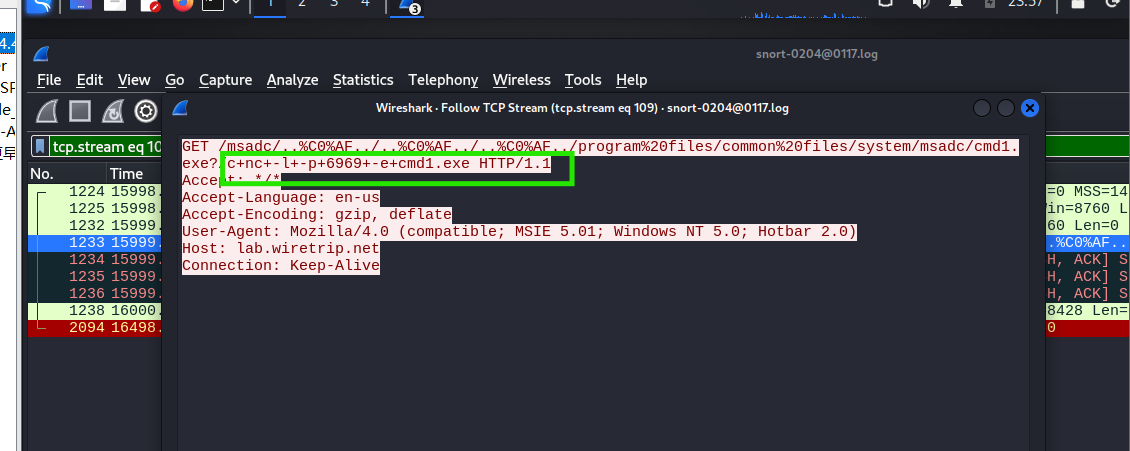Start capturing packets with the shark fin icon
The width and height of the screenshot is (1130, 451).
pyautogui.click(x=47, y=111)
